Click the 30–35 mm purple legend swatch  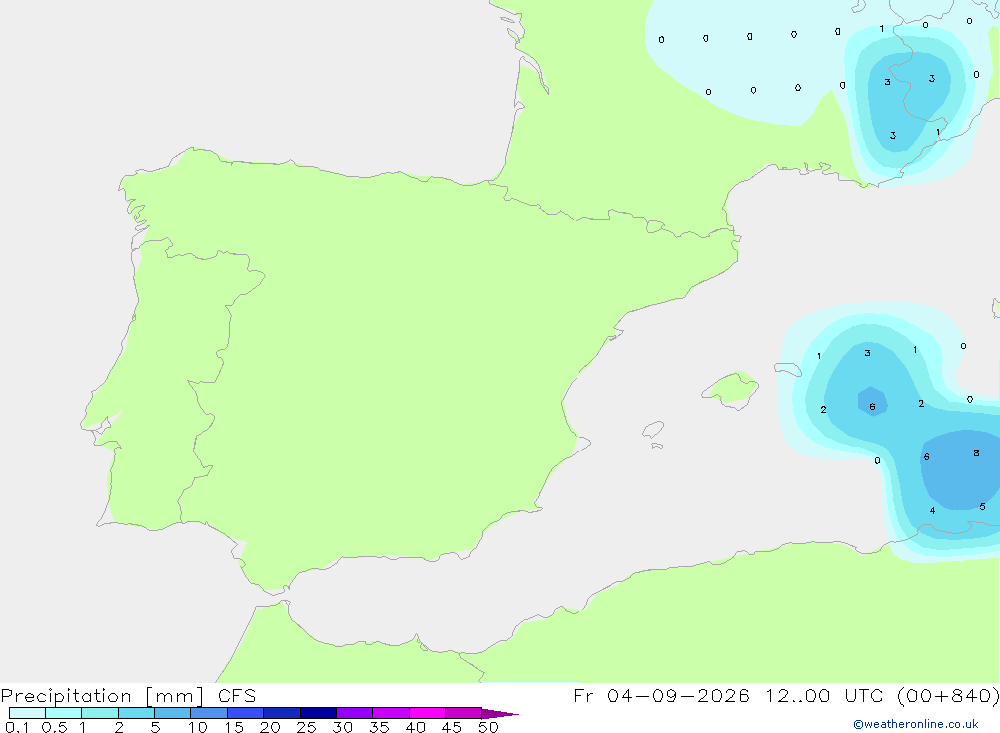tap(355, 713)
